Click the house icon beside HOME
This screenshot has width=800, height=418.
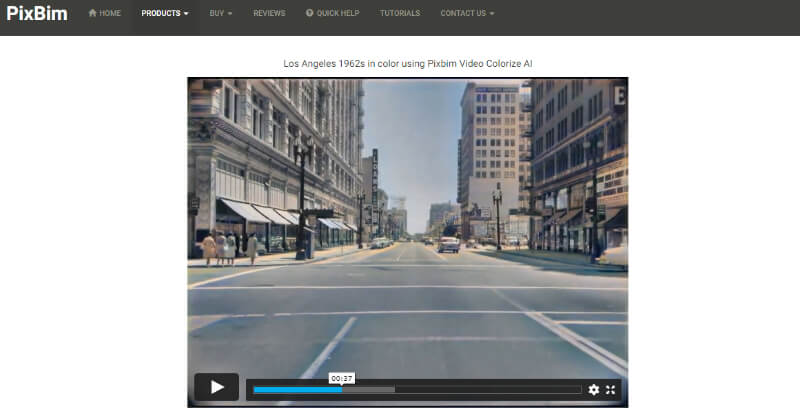tap(92, 13)
